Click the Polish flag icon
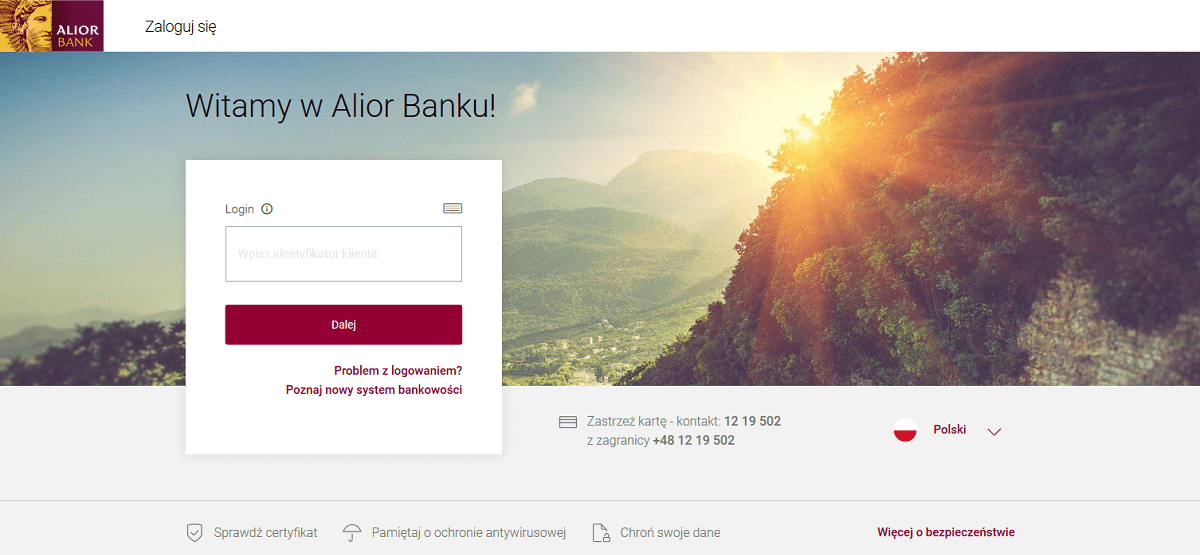 pyautogui.click(x=905, y=430)
